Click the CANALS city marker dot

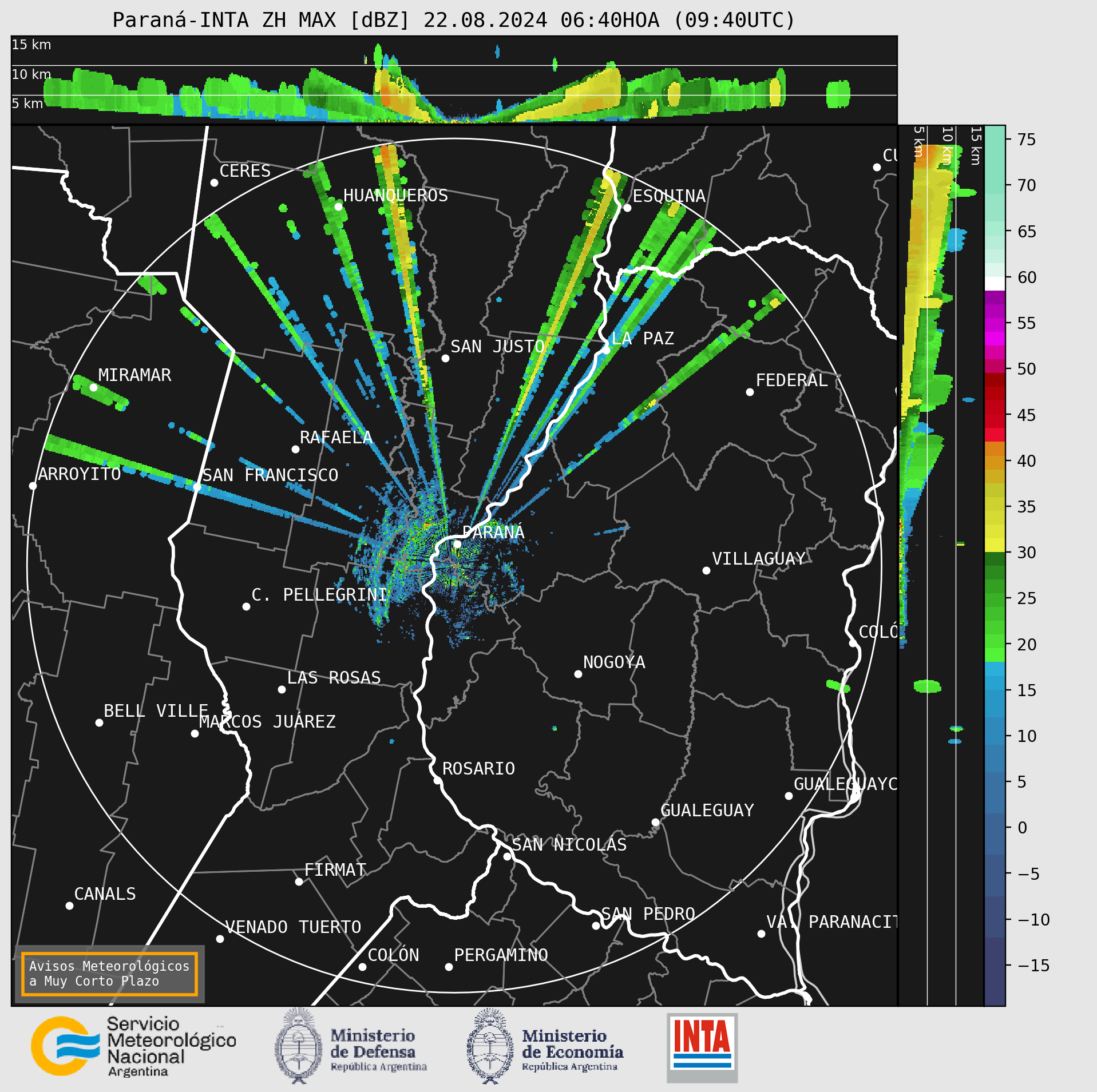(69, 906)
